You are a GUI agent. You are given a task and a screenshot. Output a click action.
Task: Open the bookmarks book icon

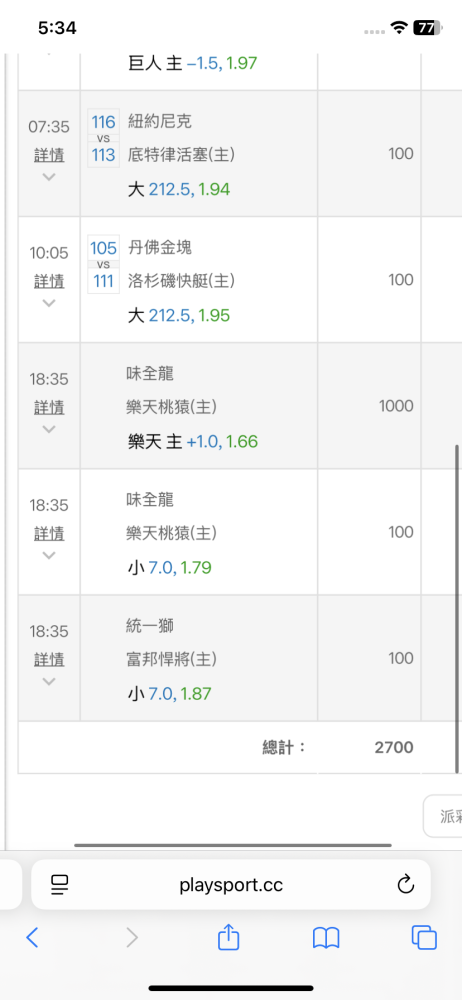(326, 938)
